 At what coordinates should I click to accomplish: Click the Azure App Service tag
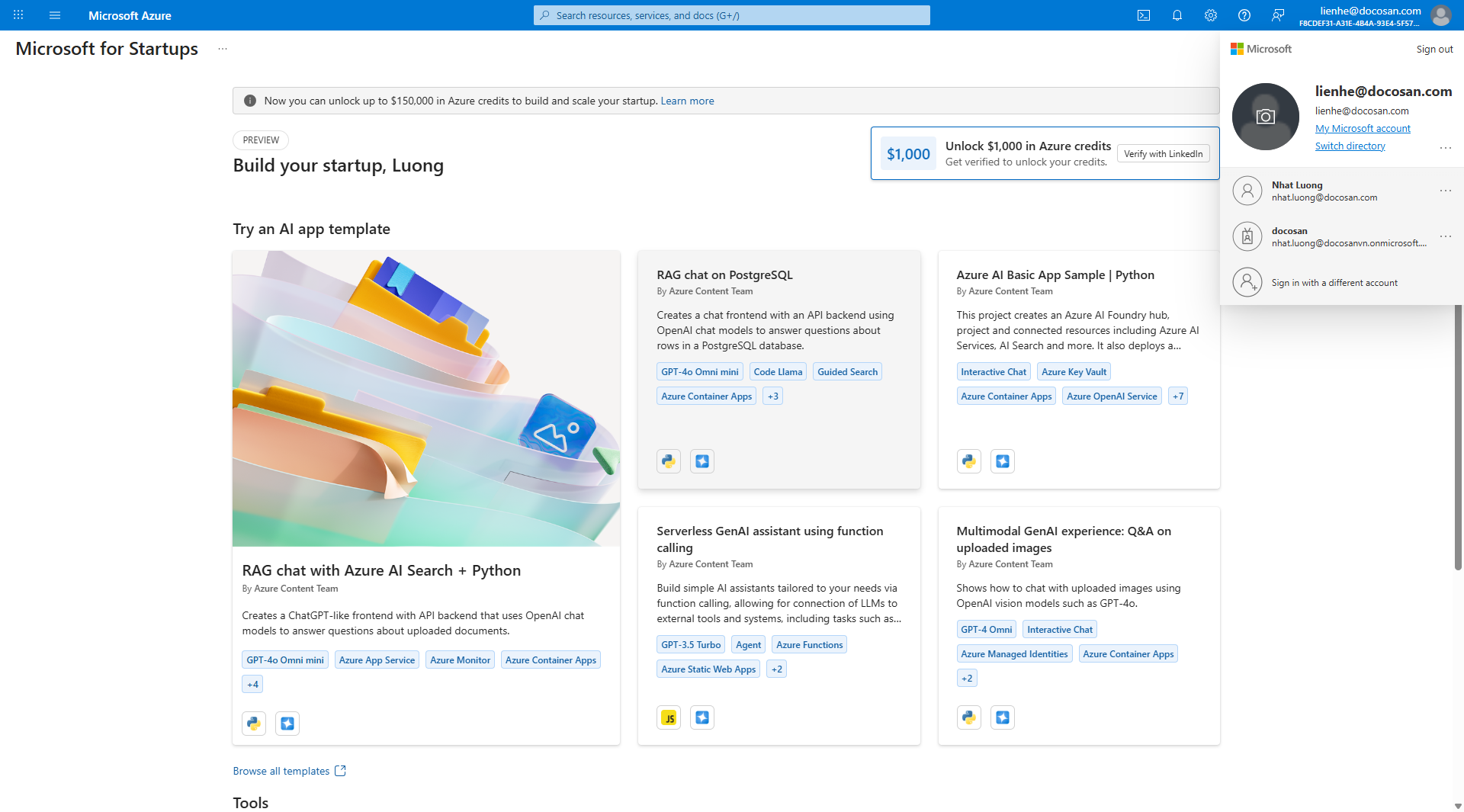point(377,660)
